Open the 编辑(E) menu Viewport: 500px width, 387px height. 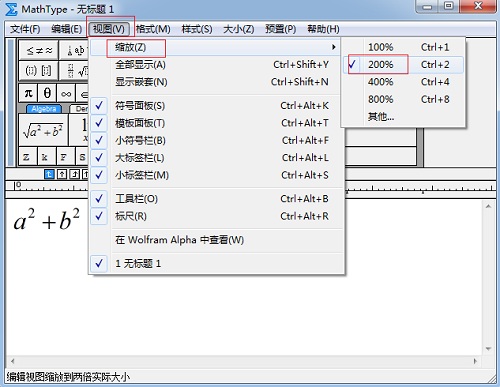[x=67, y=29]
